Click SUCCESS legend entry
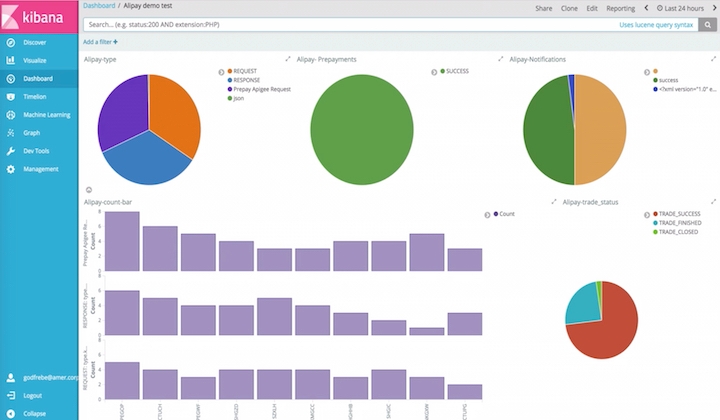This screenshot has width=720, height=420. (x=455, y=71)
